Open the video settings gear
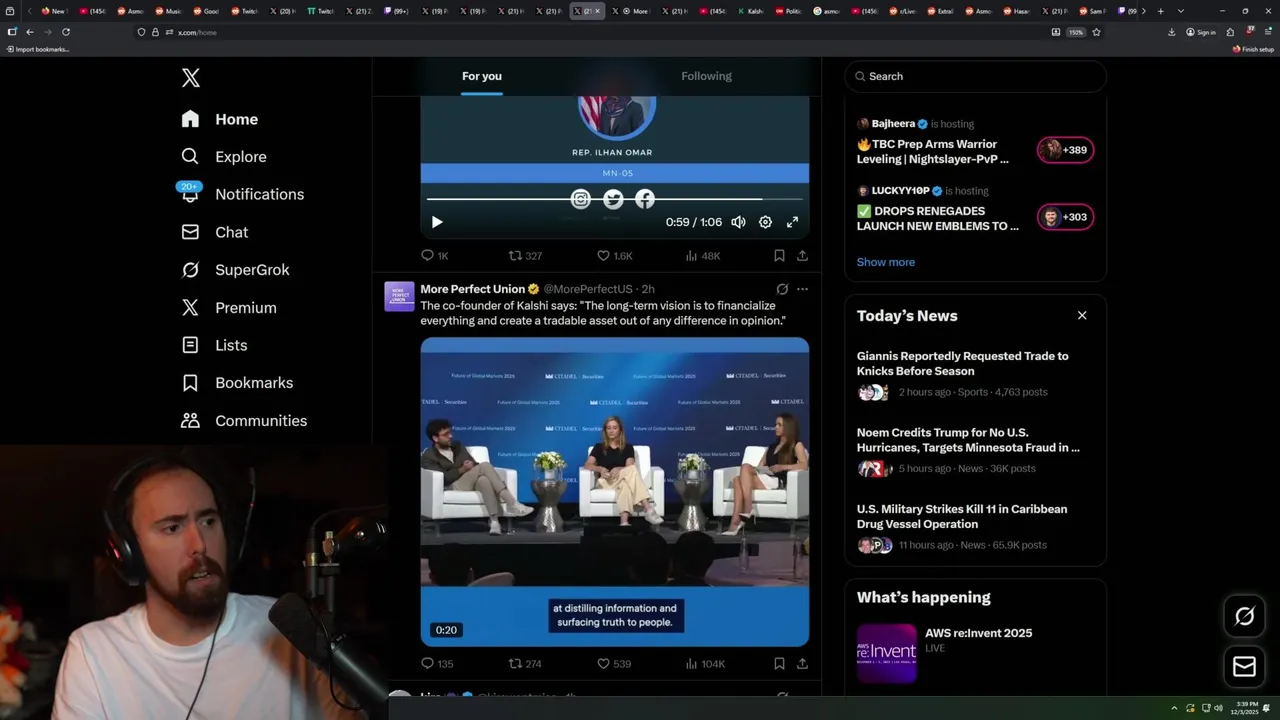 [765, 222]
